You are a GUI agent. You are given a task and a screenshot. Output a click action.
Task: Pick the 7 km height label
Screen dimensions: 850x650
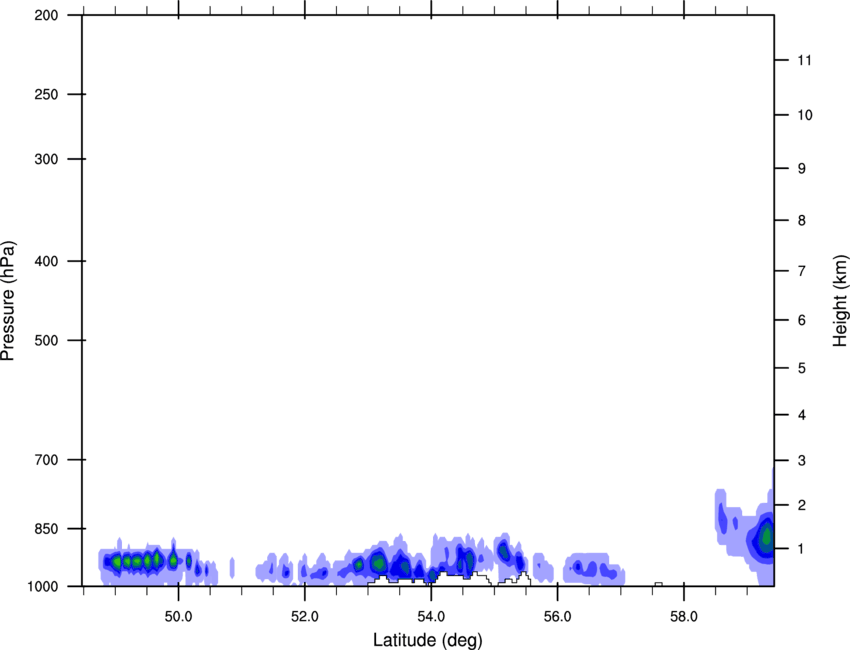pyautogui.click(x=802, y=271)
